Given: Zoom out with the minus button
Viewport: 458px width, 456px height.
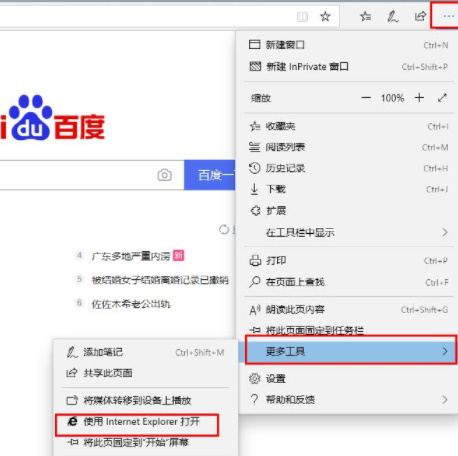Looking at the screenshot, I should point(366,98).
